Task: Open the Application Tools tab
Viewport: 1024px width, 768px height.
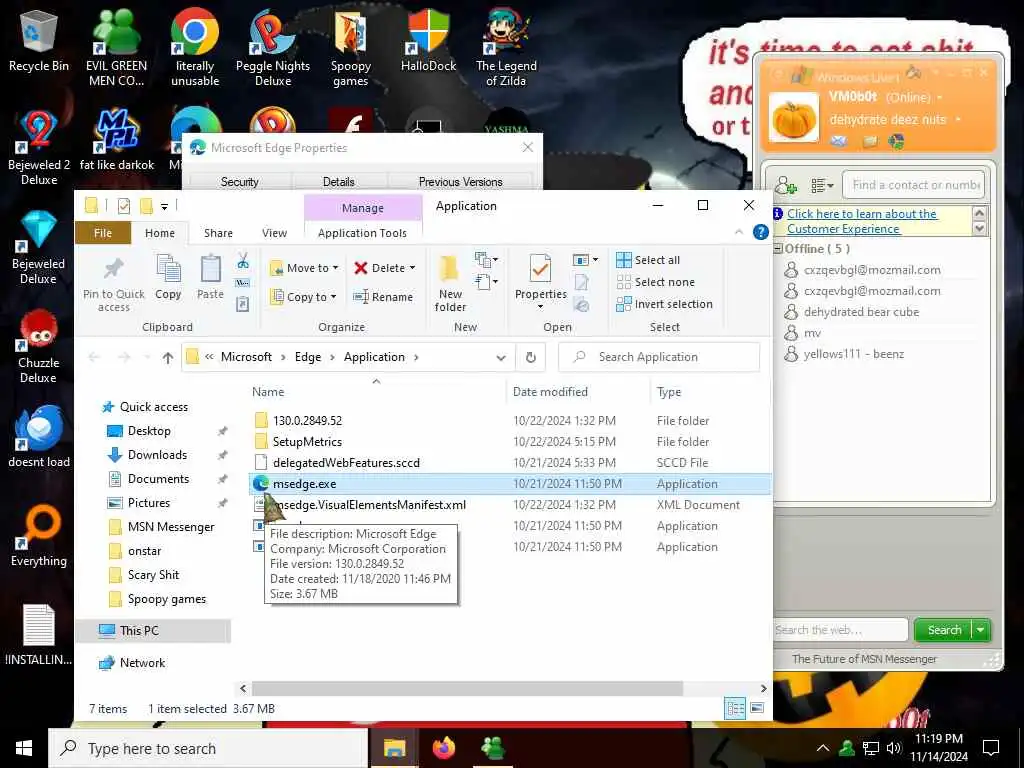Action: click(x=362, y=232)
